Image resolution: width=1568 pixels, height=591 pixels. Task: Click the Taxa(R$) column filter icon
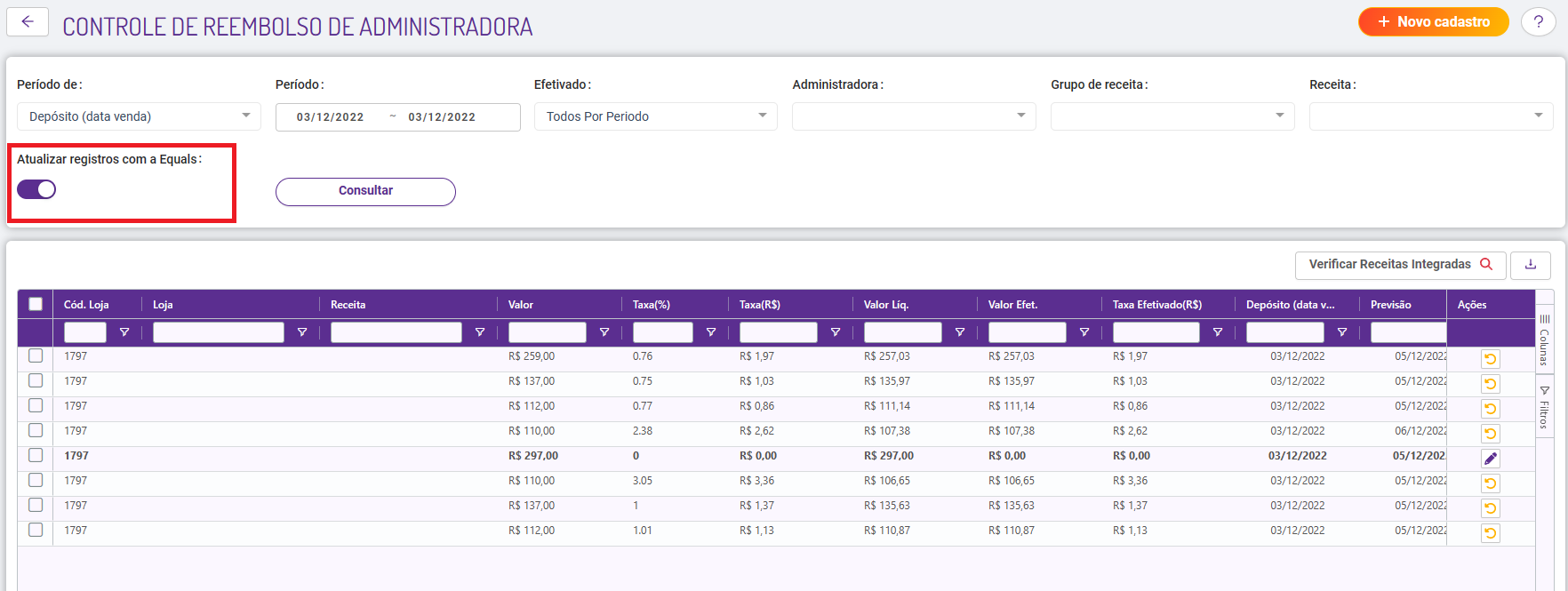[x=836, y=332]
